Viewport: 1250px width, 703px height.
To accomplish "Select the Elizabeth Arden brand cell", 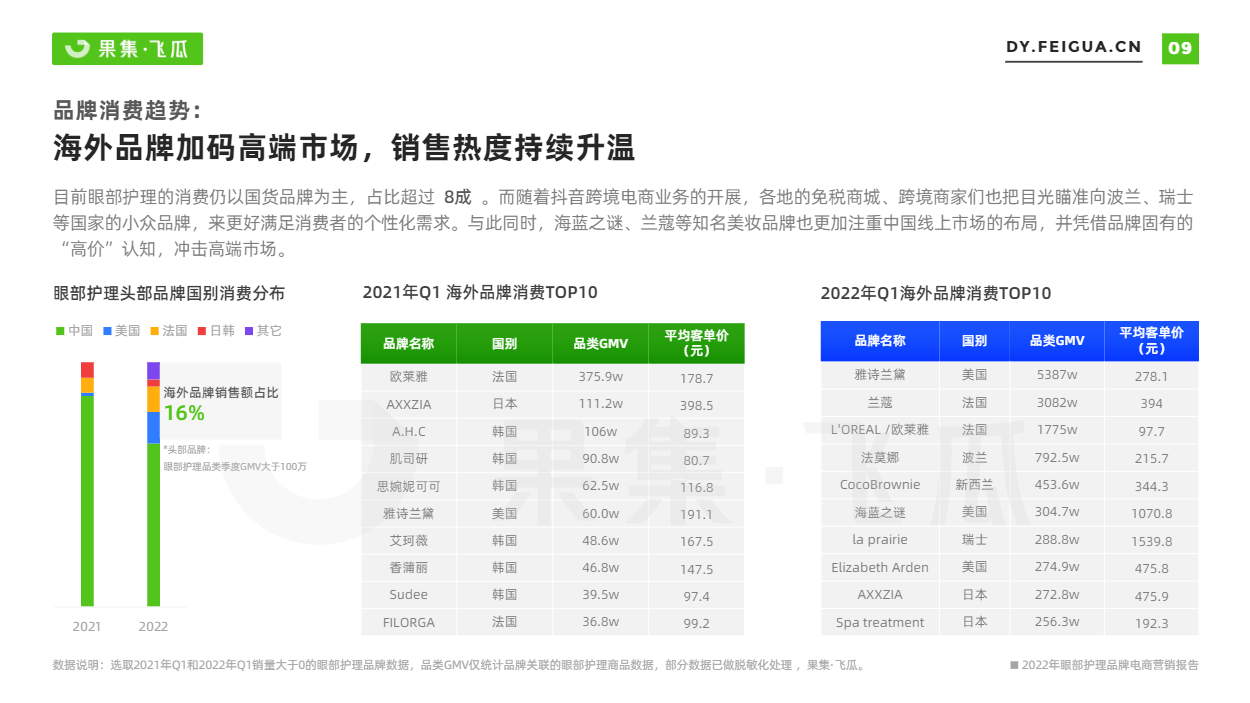I will (x=880, y=567).
